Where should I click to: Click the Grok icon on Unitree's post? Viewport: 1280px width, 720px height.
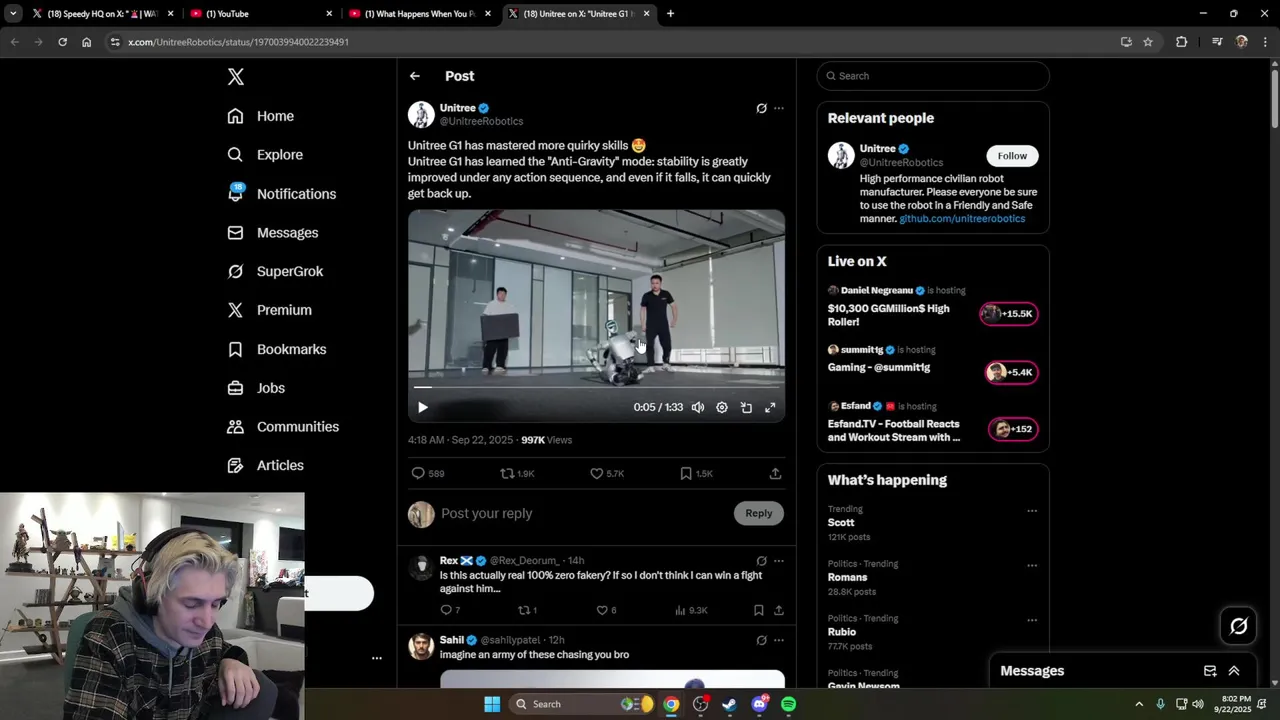[761, 108]
